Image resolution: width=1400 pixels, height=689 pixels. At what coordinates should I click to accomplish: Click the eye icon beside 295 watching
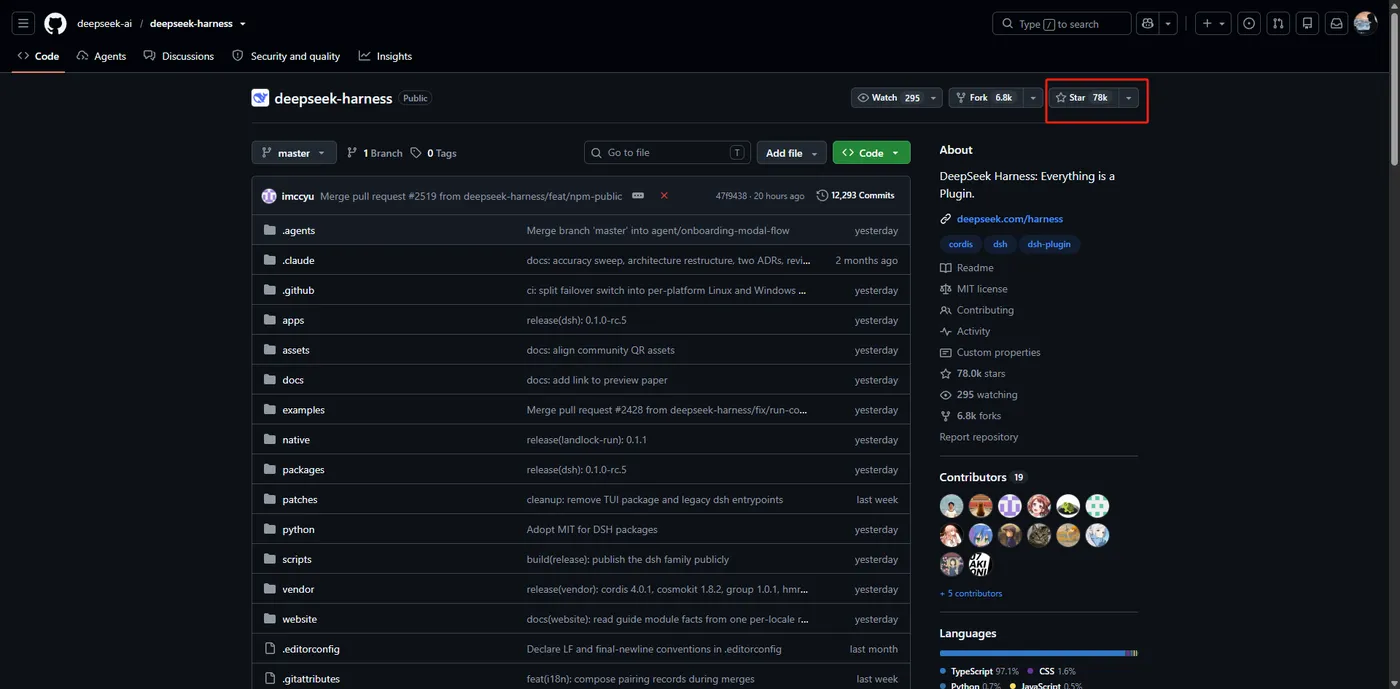(946, 395)
